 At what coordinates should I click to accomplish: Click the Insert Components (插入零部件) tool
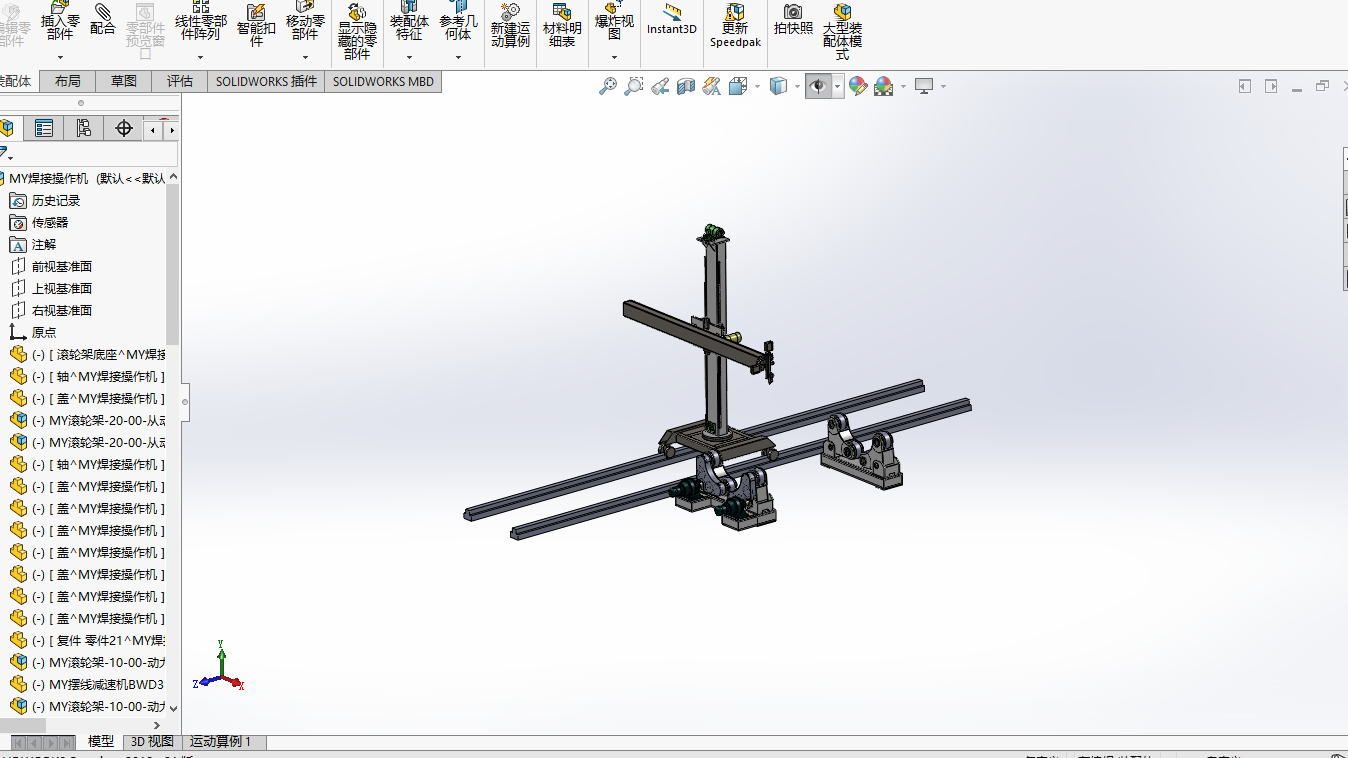pyautogui.click(x=60, y=20)
